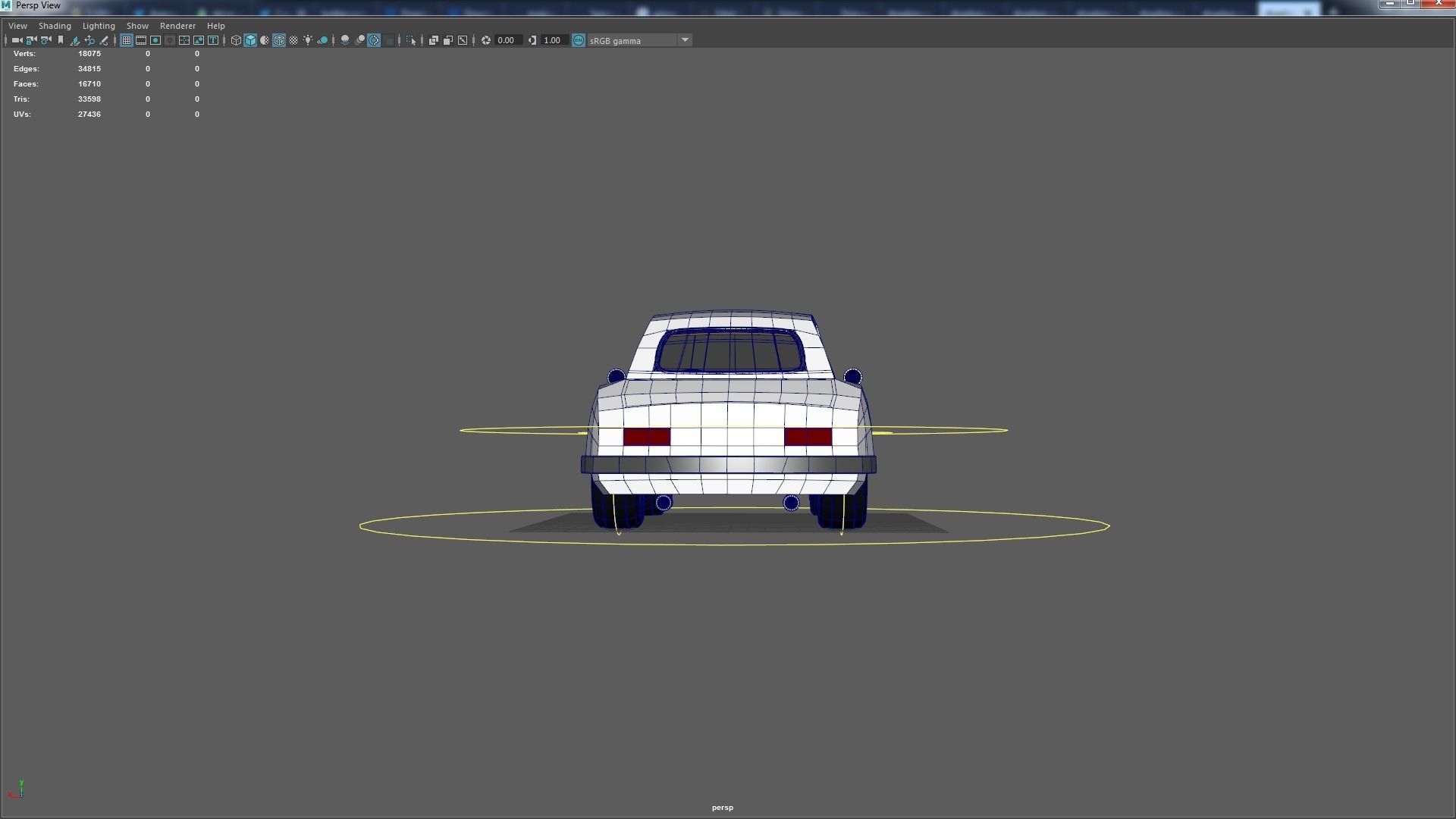
Task: Toggle the Motion Blur icon
Action: point(360,40)
